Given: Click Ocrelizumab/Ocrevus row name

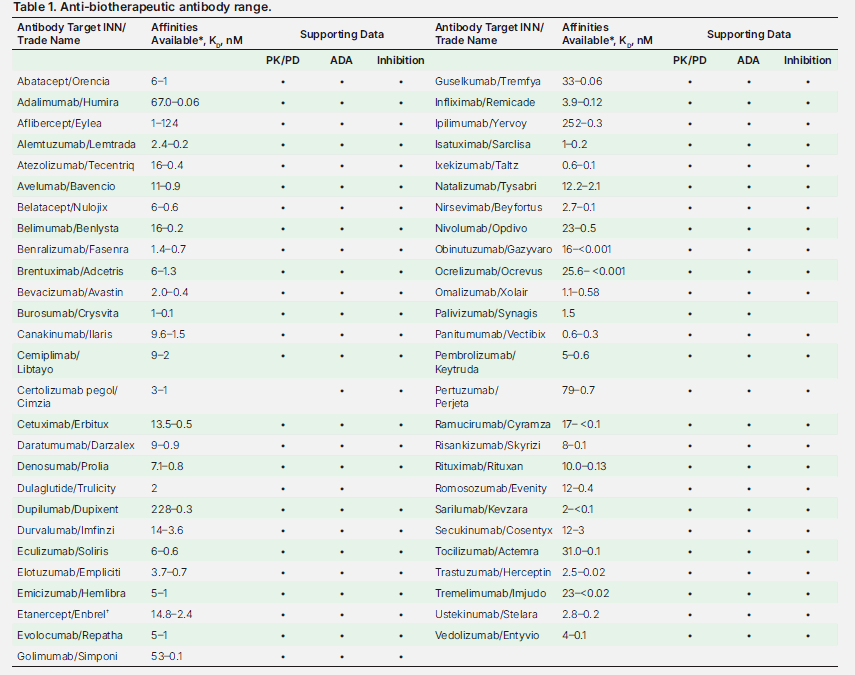Looking at the screenshot, I should click(489, 271).
